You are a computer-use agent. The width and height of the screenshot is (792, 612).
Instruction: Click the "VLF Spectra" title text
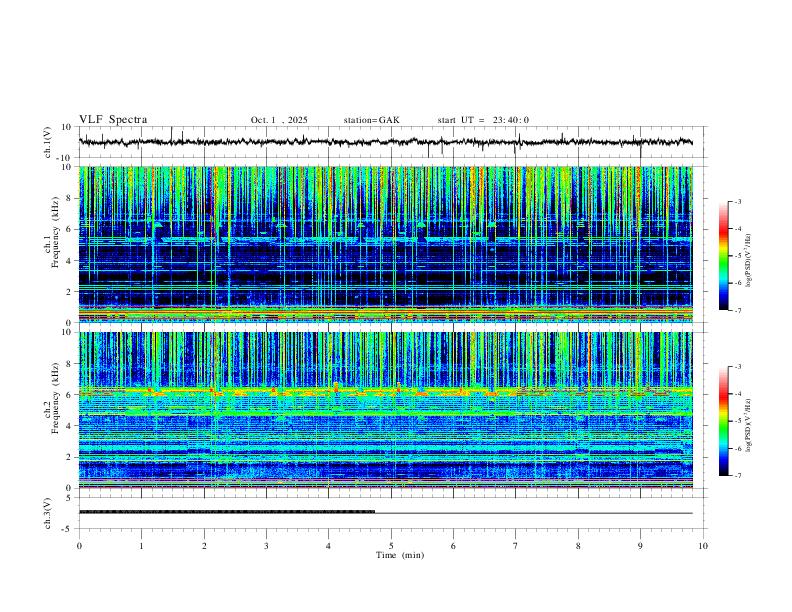[x=113, y=120]
